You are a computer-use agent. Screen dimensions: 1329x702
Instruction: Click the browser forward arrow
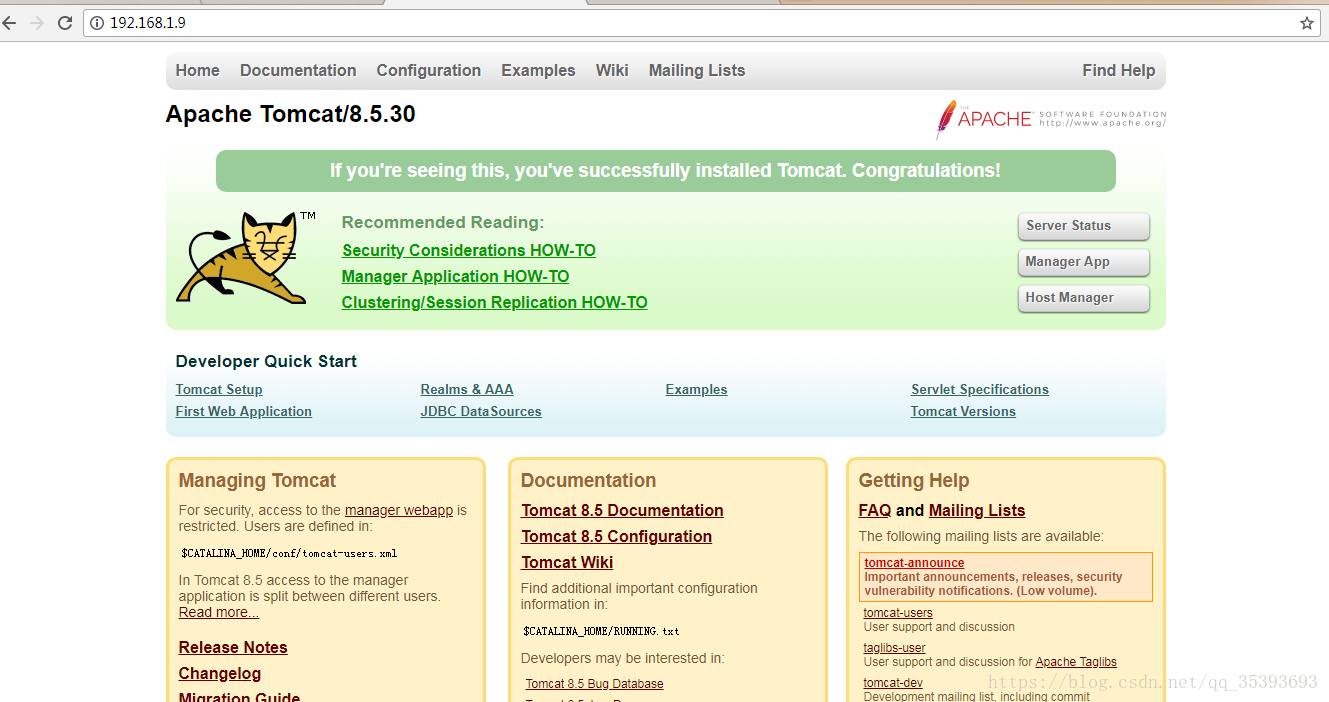(x=37, y=22)
